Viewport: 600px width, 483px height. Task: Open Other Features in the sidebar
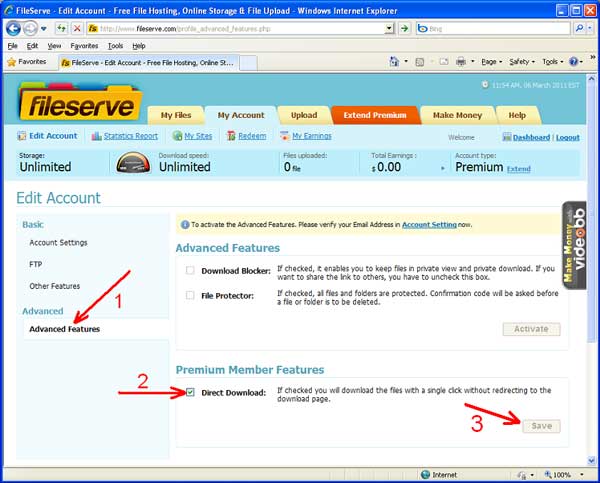55,286
